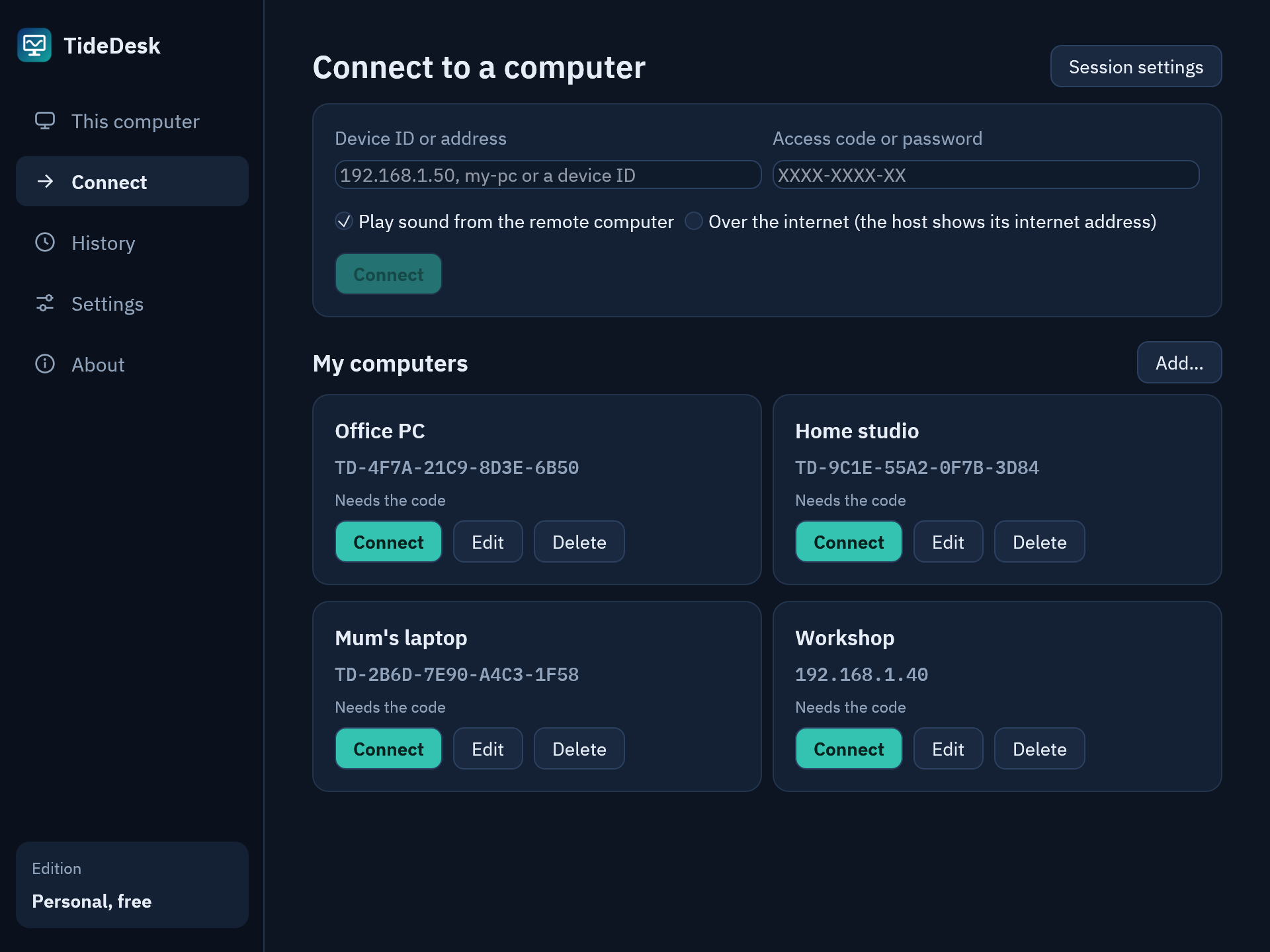Click the Connect button under the address form
Image resolution: width=1270 pixels, height=952 pixels.
click(x=388, y=274)
